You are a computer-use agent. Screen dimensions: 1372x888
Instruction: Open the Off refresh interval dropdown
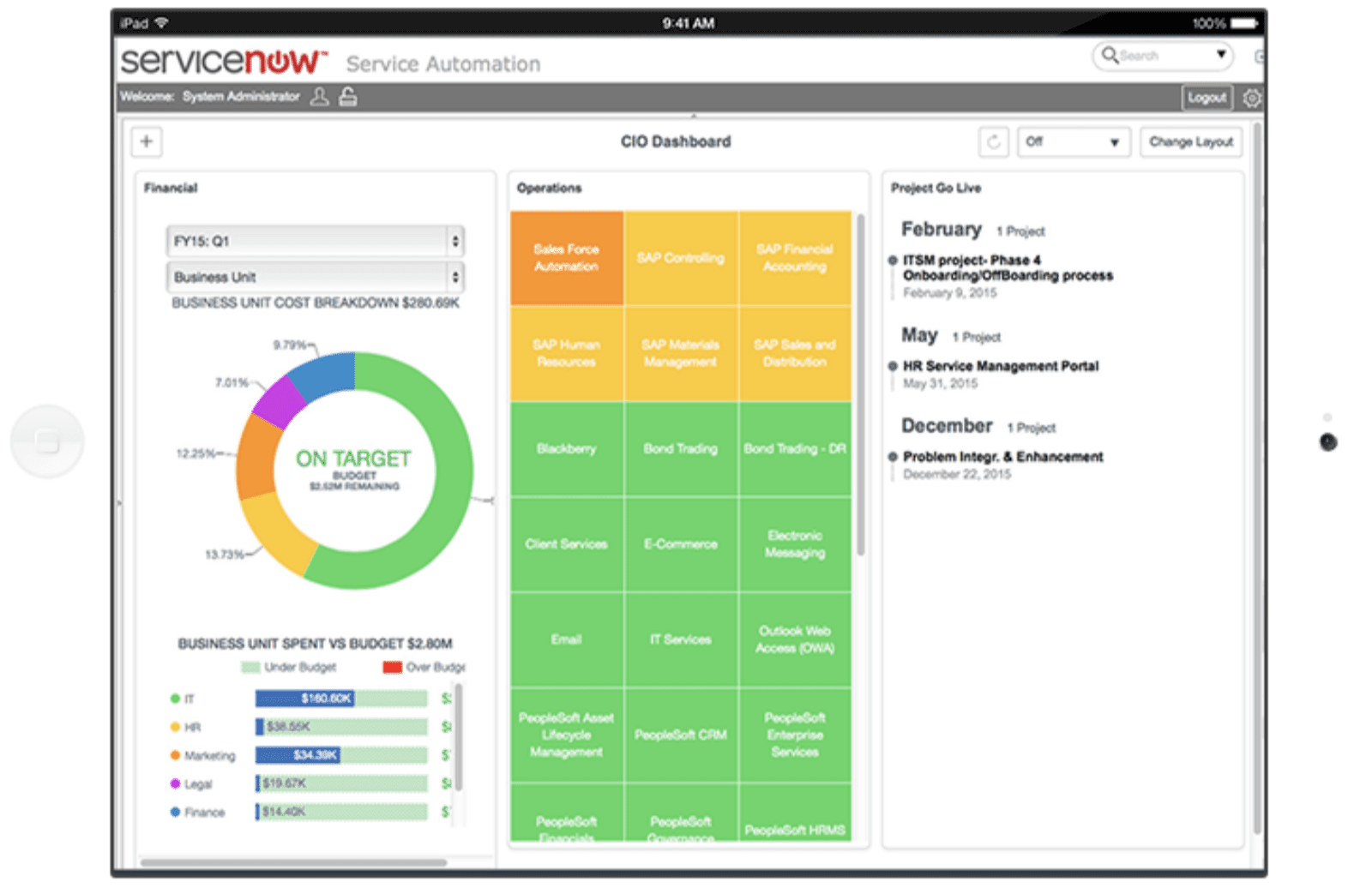tap(1072, 142)
